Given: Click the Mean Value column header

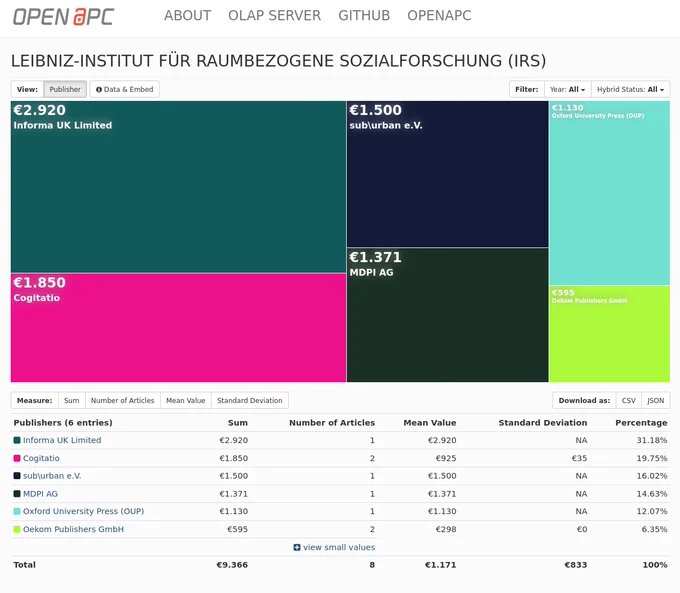Looking at the screenshot, I should click(x=430, y=423).
